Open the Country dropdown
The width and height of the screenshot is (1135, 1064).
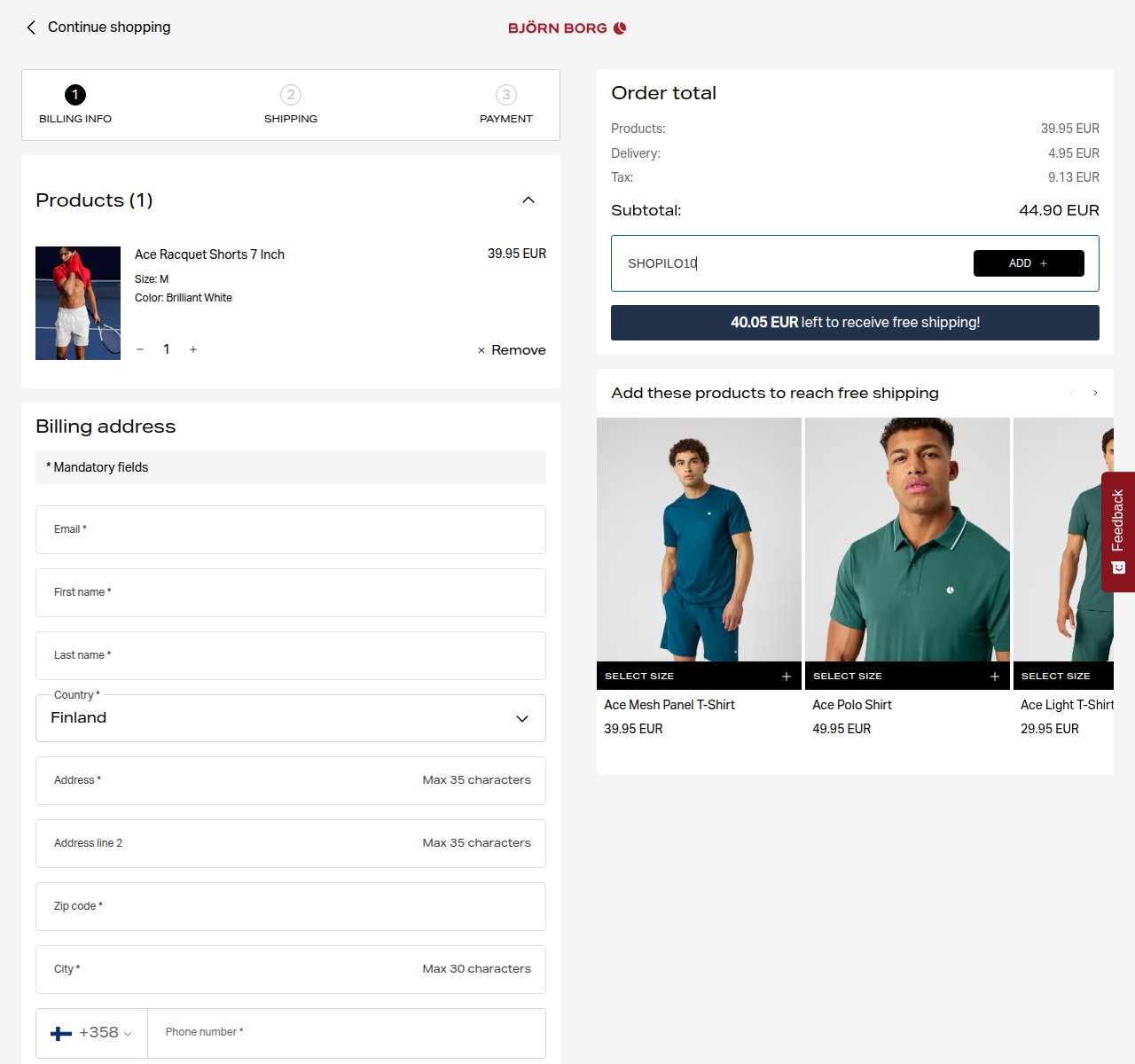pyautogui.click(x=291, y=718)
